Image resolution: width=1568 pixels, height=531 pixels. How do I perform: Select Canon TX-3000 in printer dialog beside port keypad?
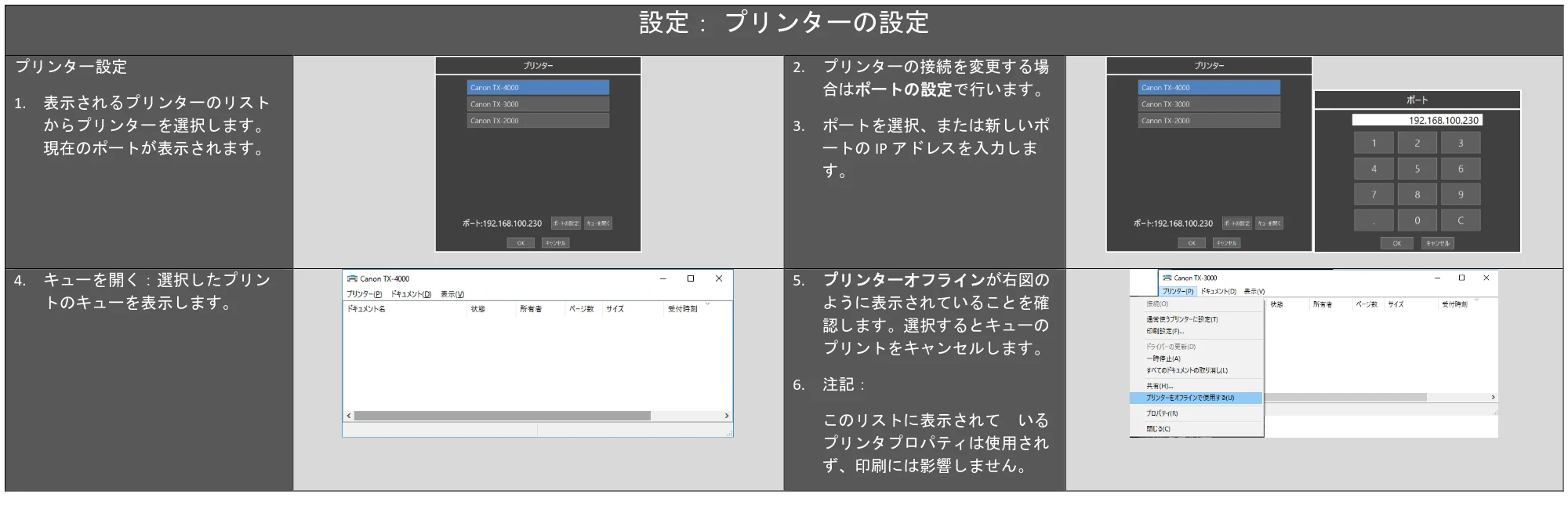pos(1209,104)
